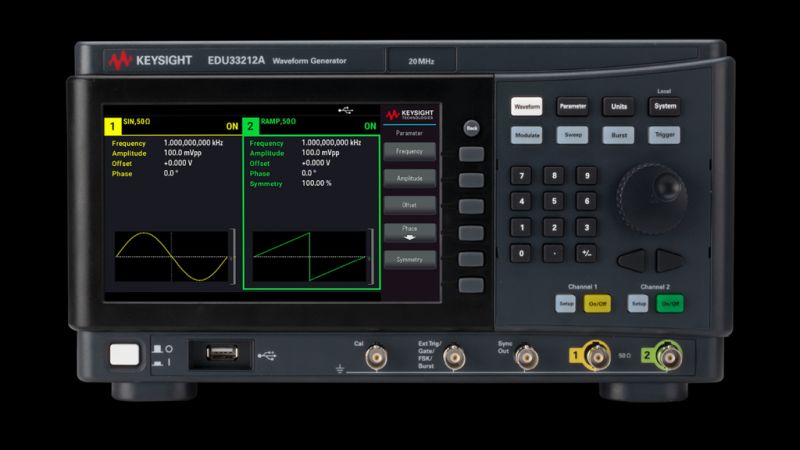Viewport: 800px width, 450px height.
Task: Click the left arrow cursor key
Action: click(x=632, y=260)
